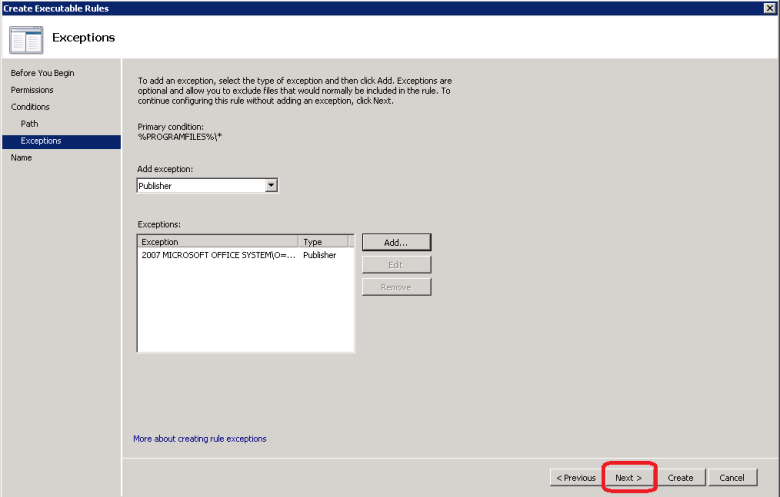Screen dimensions: 780x497
Task: Click the Remove button beside the list
Action: [x=396, y=288]
